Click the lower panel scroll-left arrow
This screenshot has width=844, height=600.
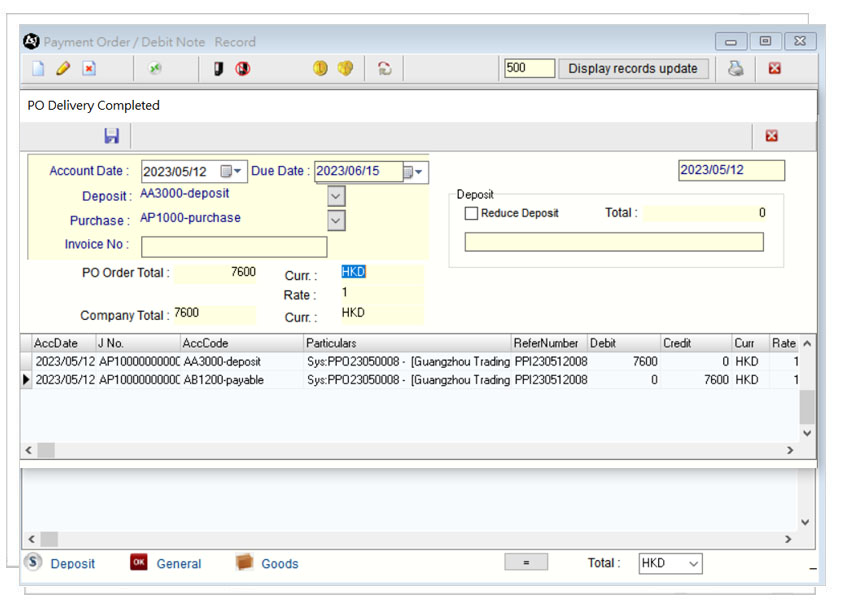[32, 539]
